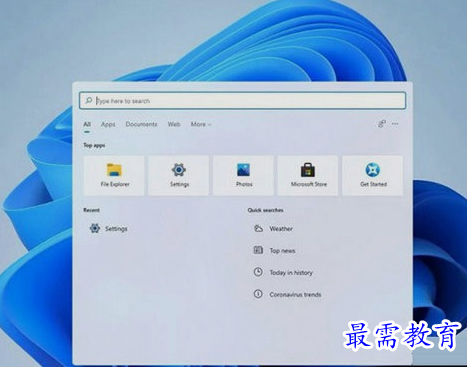Run the Weather quick search
This screenshot has height=367, width=467.
point(273,229)
